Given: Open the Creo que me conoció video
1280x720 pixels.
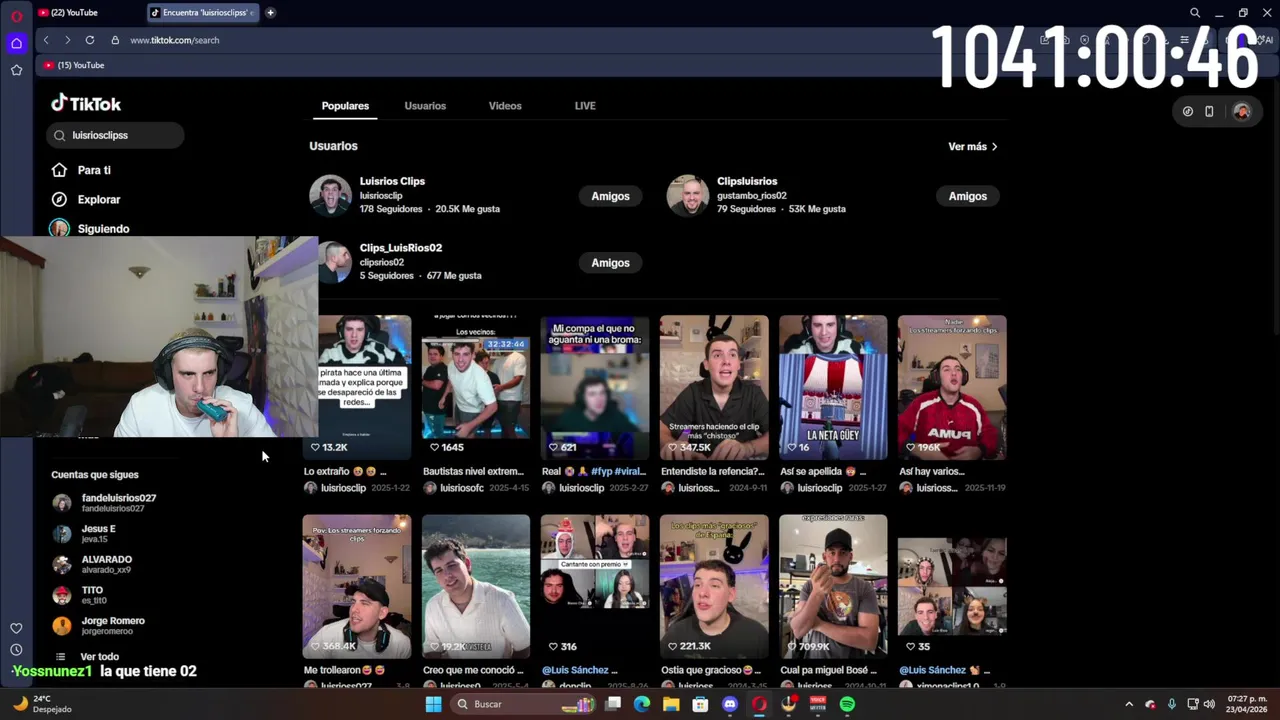Looking at the screenshot, I should click(475, 587).
